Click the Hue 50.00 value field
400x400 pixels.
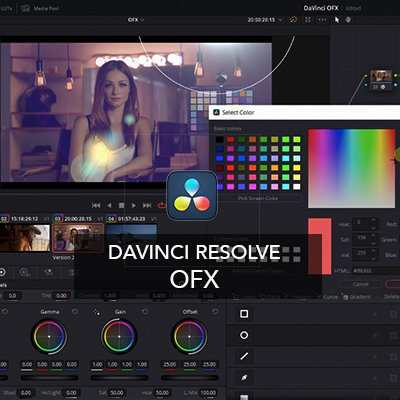click(162, 393)
